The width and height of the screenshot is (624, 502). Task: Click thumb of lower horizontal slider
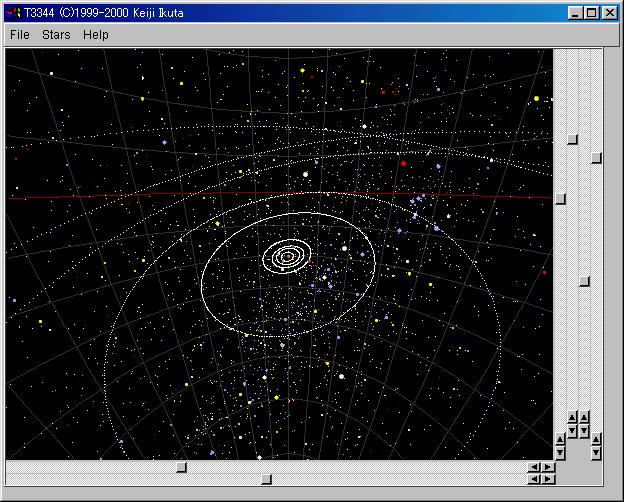point(266,479)
